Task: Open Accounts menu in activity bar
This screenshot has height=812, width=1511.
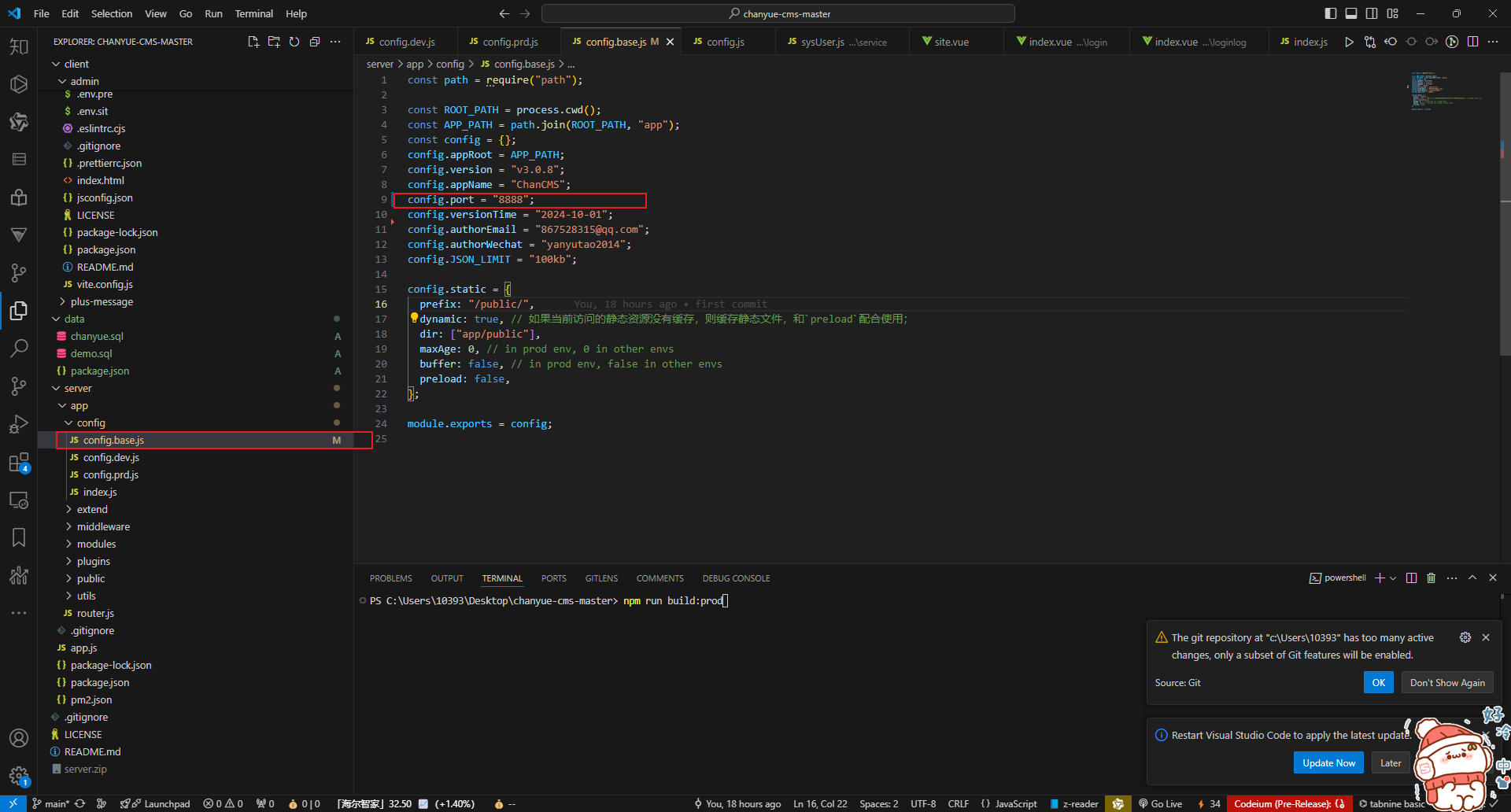Action: (19, 738)
